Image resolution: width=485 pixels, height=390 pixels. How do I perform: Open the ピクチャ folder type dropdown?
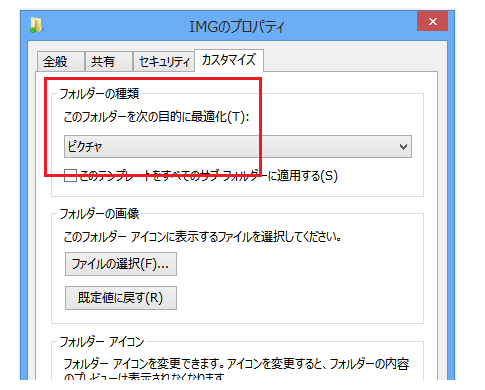(238, 146)
